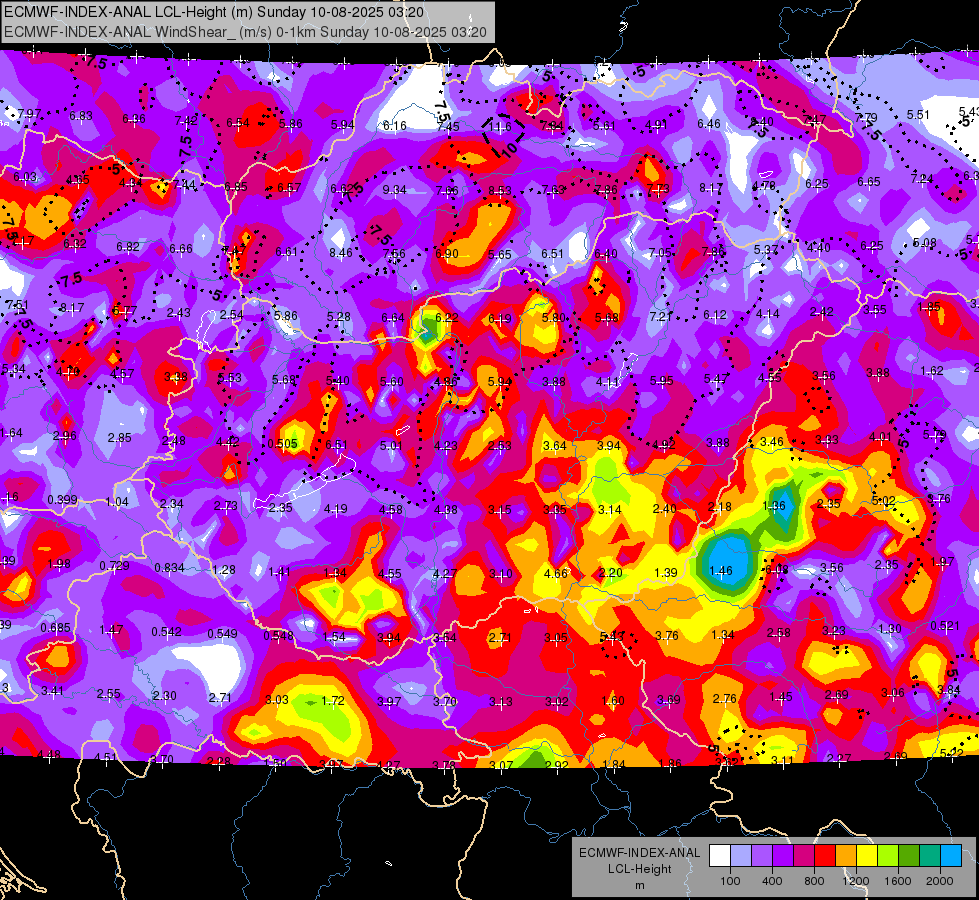Click the value 1.46 in the blue area
Image resolution: width=979 pixels, height=900 pixels.
click(721, 570)
